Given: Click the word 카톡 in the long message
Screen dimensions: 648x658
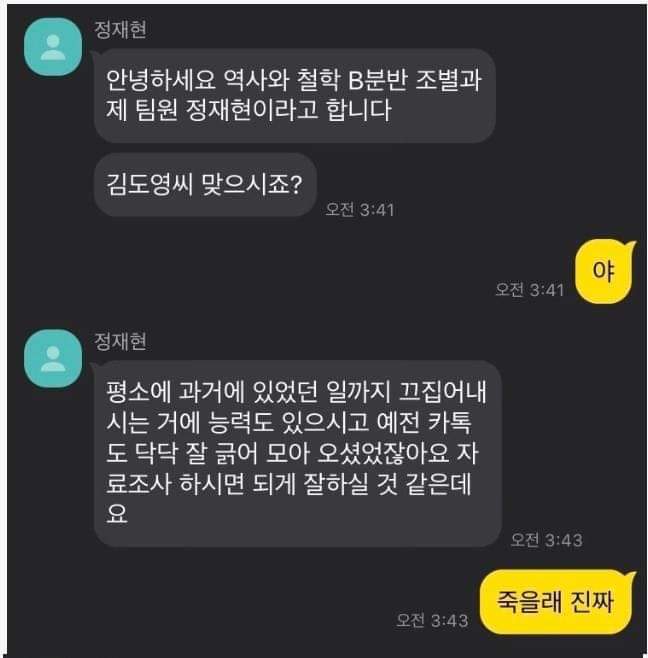Looking at the screenshot, I should pyautogui.click(x=449, y=422).
